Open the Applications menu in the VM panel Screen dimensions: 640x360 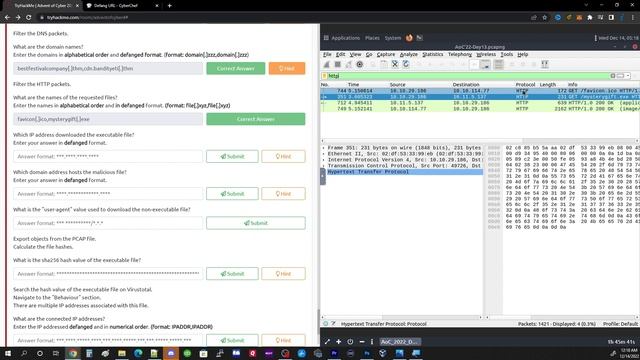click(342, 38)
